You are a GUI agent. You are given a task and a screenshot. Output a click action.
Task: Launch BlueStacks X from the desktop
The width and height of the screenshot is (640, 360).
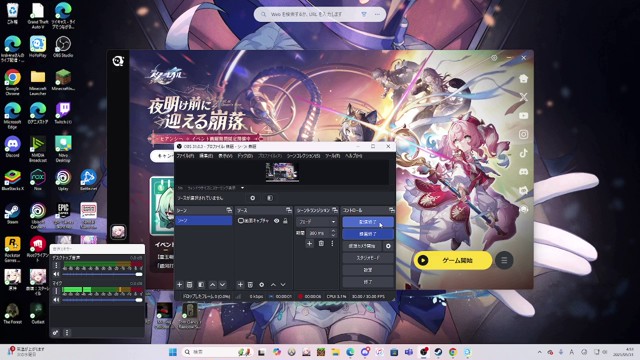[12, 180]
